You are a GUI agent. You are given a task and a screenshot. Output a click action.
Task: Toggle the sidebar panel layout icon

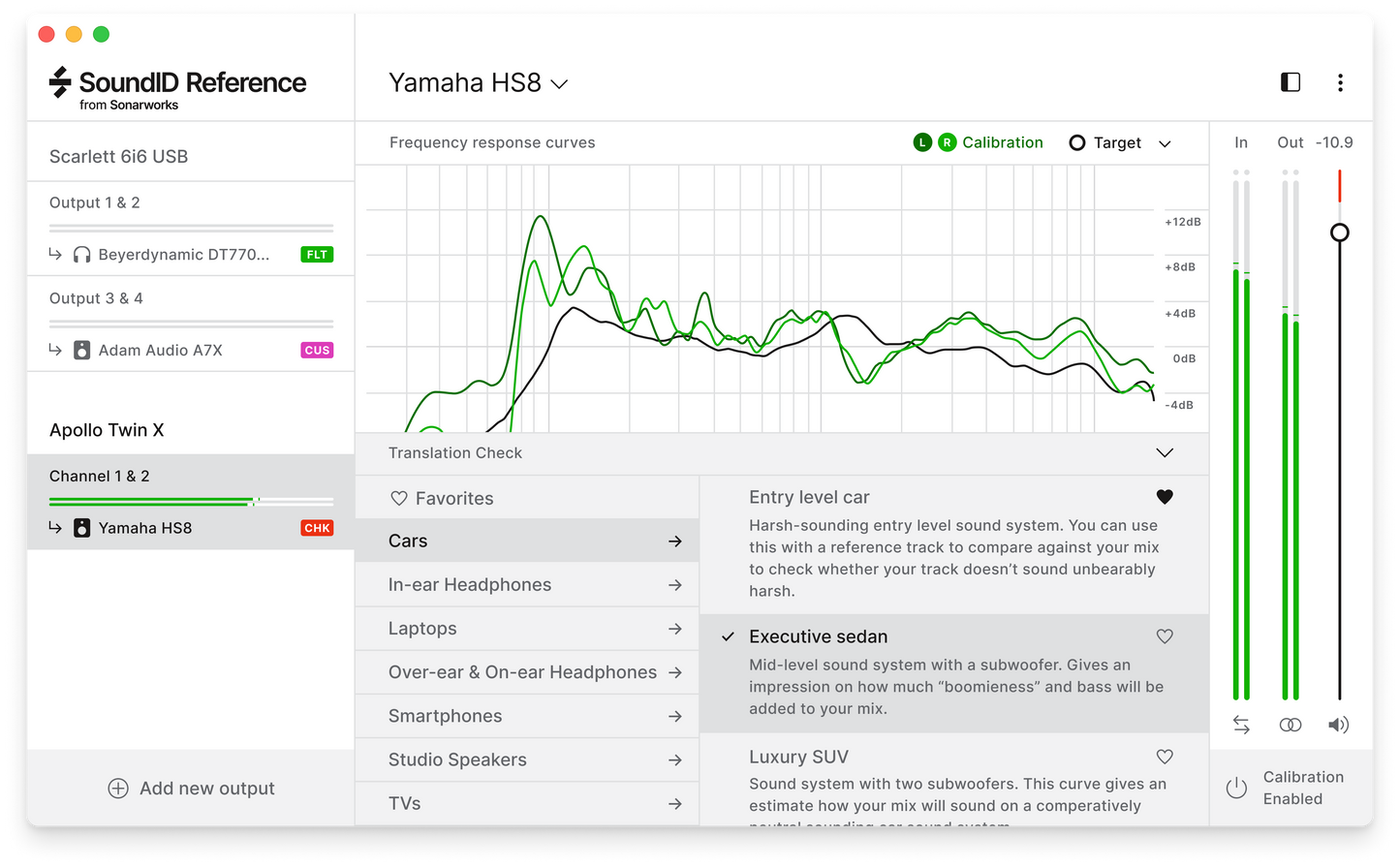tap(1291, 82)
